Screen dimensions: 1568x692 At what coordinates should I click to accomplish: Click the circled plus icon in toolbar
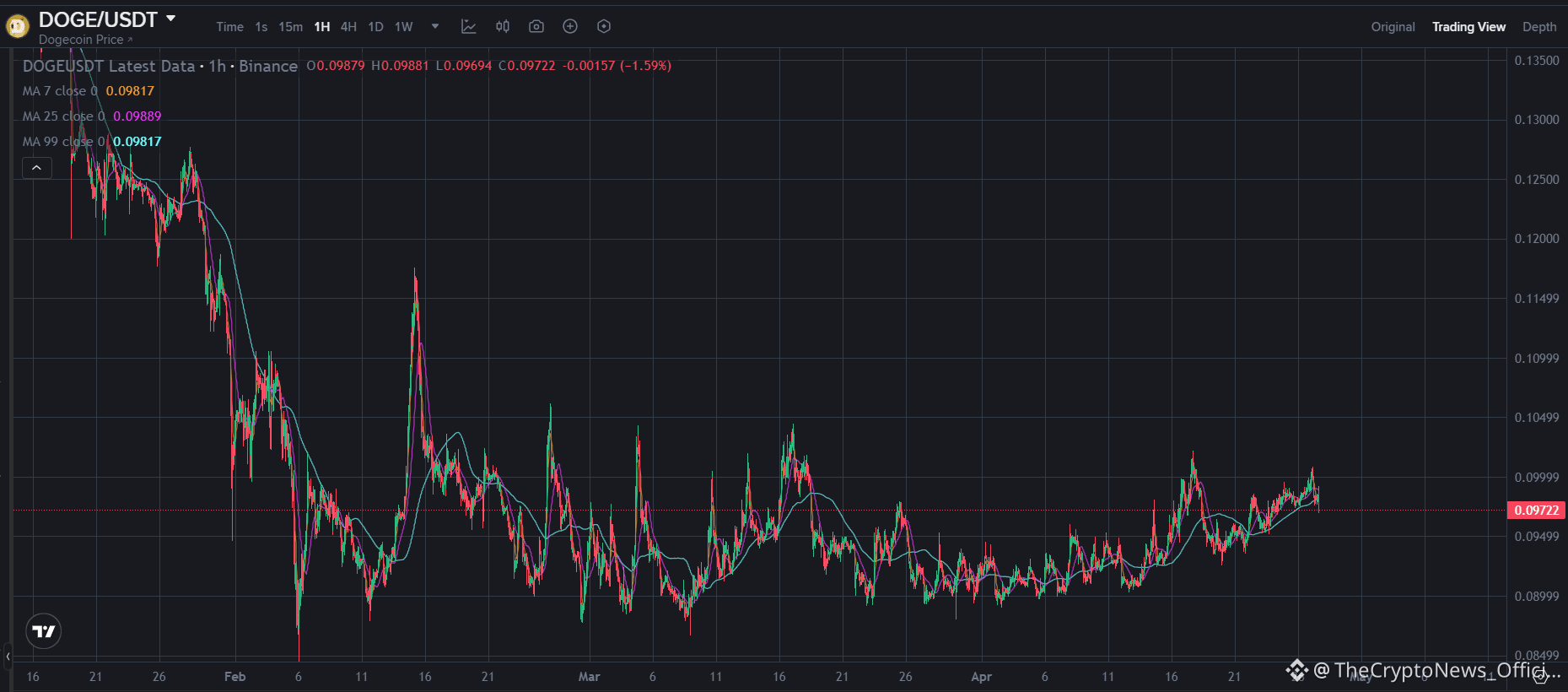pos(570,26)
